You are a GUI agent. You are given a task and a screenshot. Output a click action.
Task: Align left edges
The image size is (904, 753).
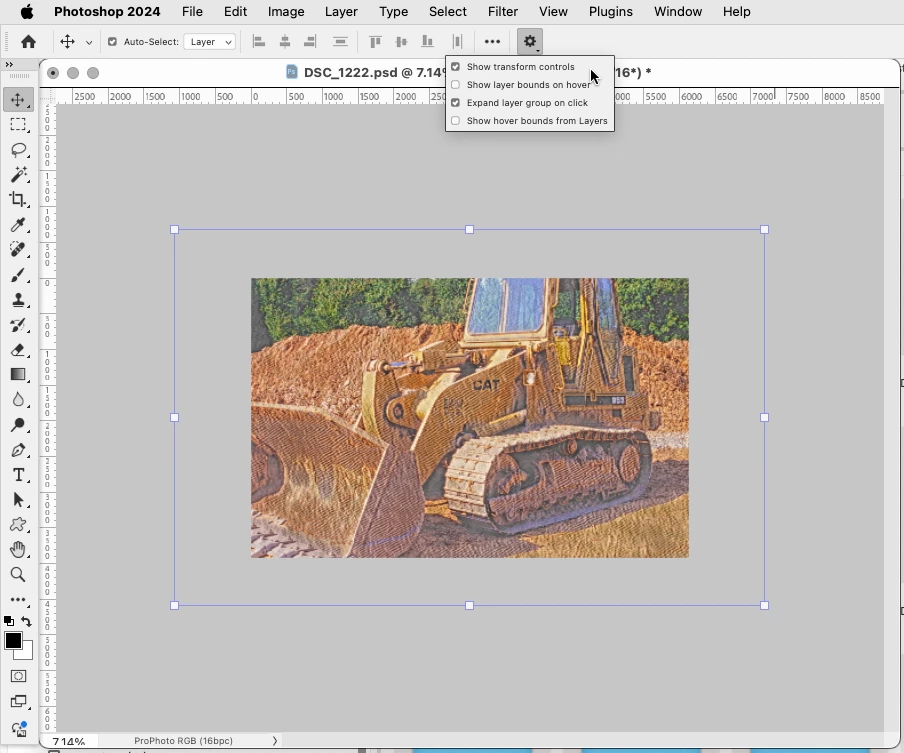[259, 42]
